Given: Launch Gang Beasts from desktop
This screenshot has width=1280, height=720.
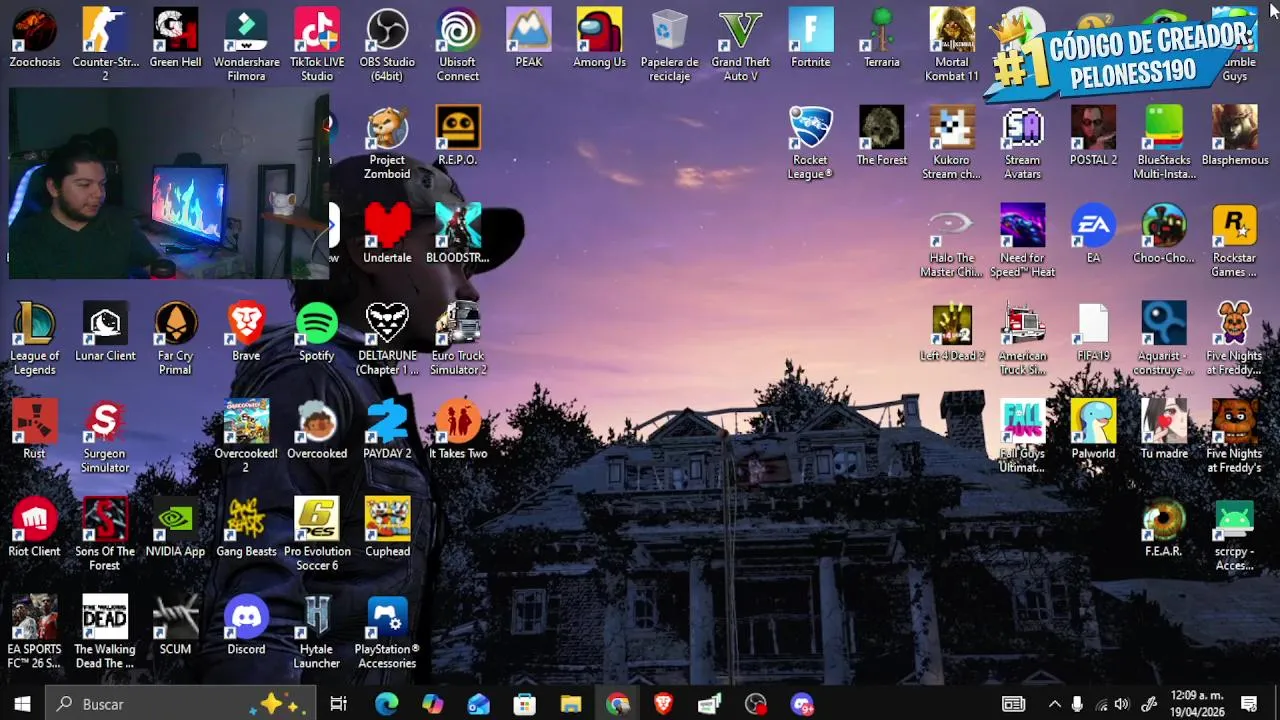Looking at the screenshot, I should [246, 530].
